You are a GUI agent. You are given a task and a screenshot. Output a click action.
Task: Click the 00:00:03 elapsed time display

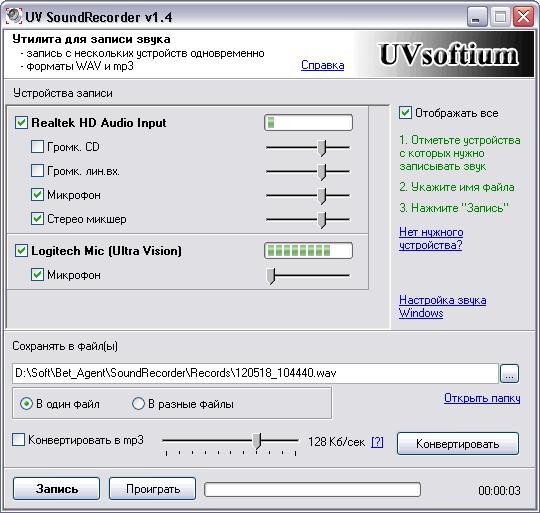click(x=499, y=490)
